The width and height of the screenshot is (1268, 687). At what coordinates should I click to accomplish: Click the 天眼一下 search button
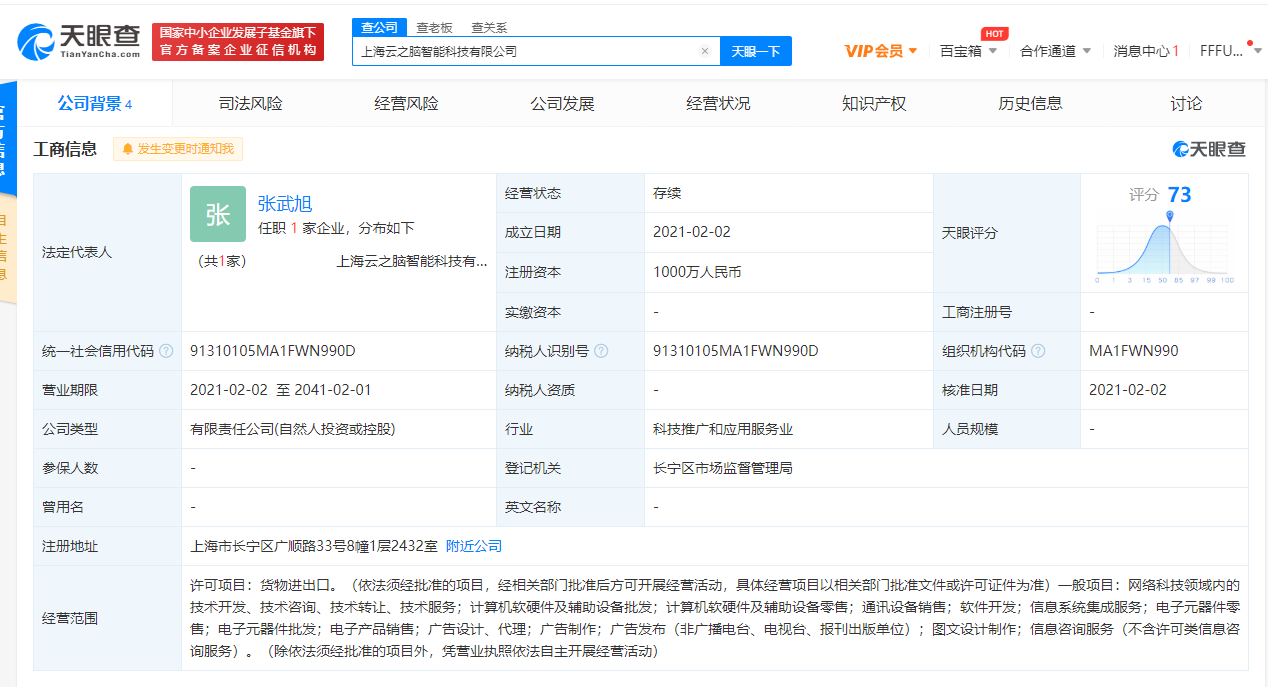[x=756, y=51]
